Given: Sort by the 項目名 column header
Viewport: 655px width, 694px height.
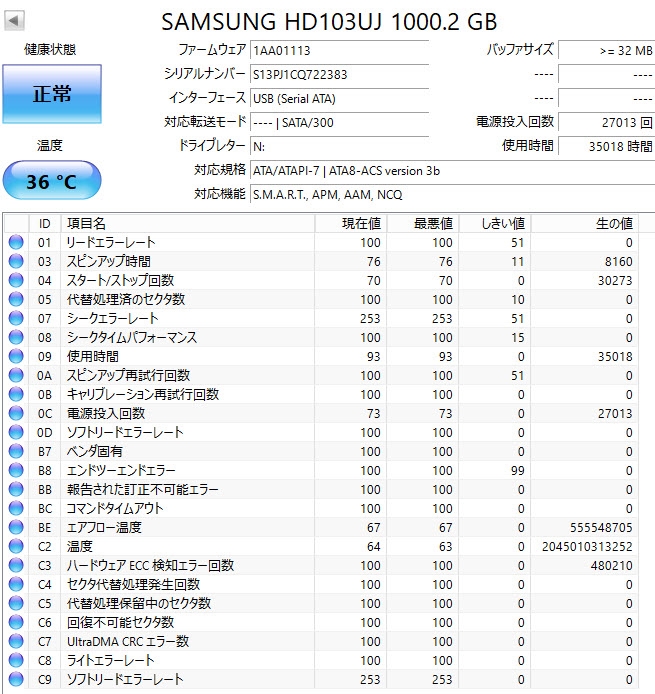Looking at the screenshot, I should (x=188, y=224).
